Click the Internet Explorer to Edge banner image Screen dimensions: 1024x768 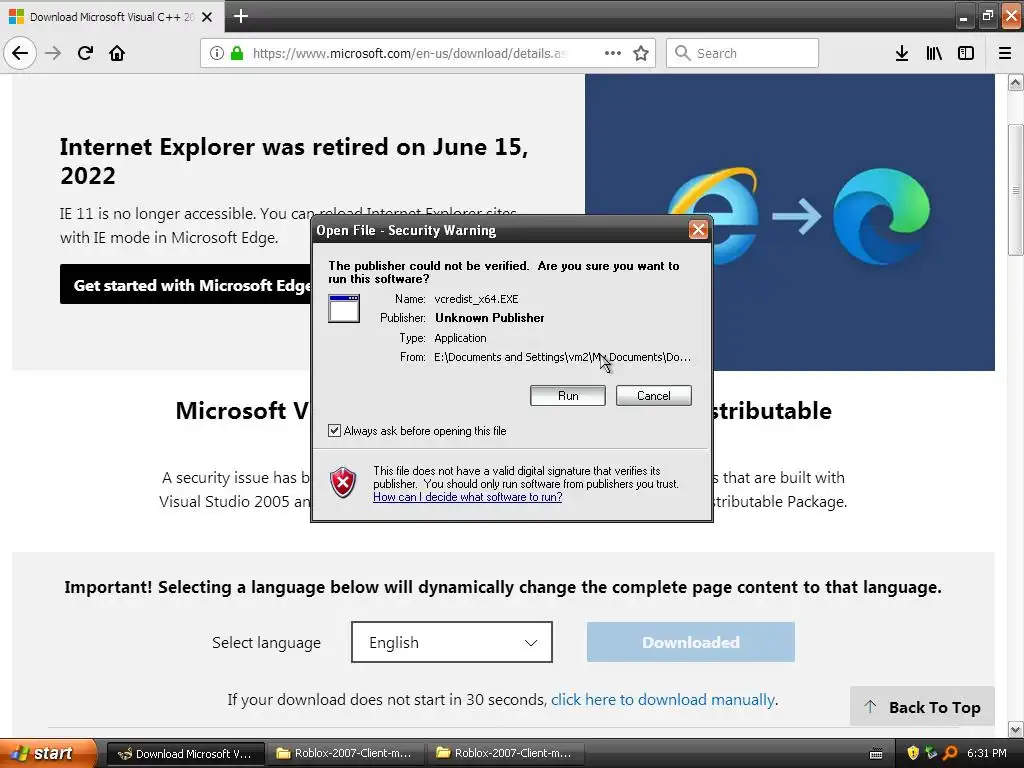click(790, 222)
